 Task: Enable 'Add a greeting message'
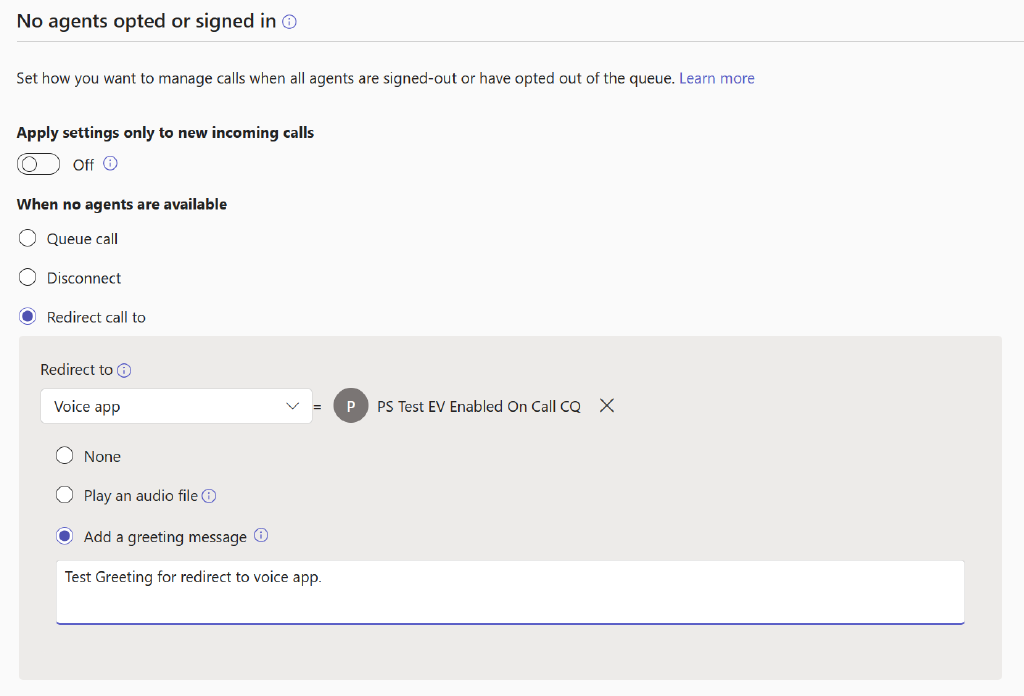[64, 536]
